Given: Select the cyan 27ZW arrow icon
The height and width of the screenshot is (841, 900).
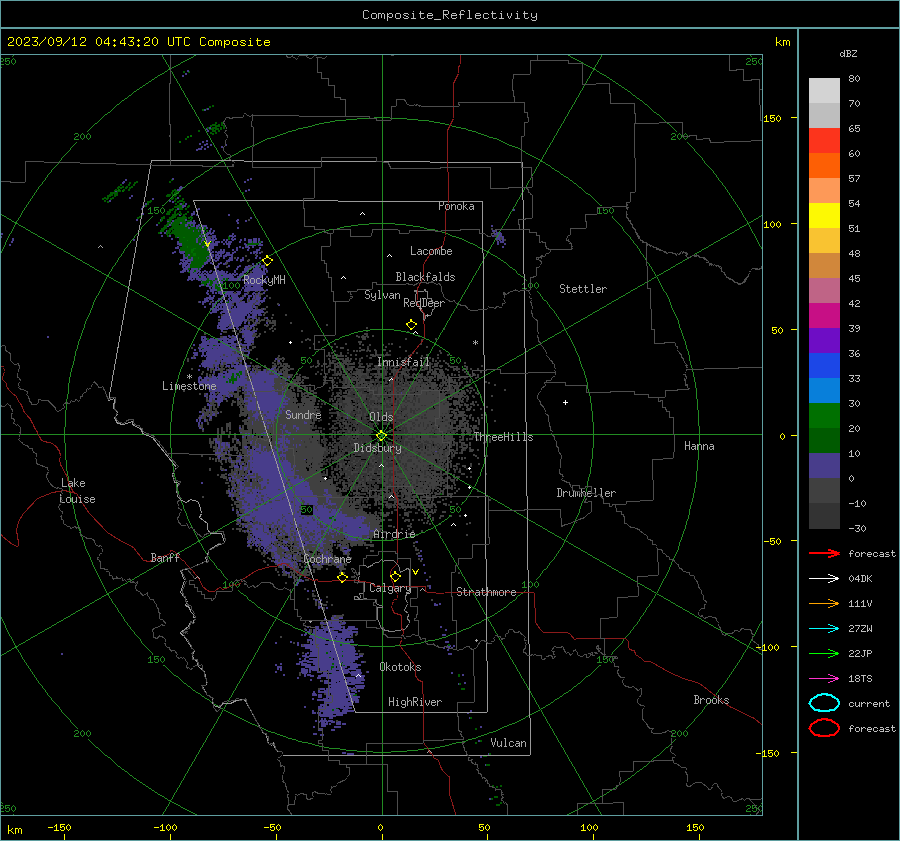Looking at the screenshot, I should pos(824,629).
